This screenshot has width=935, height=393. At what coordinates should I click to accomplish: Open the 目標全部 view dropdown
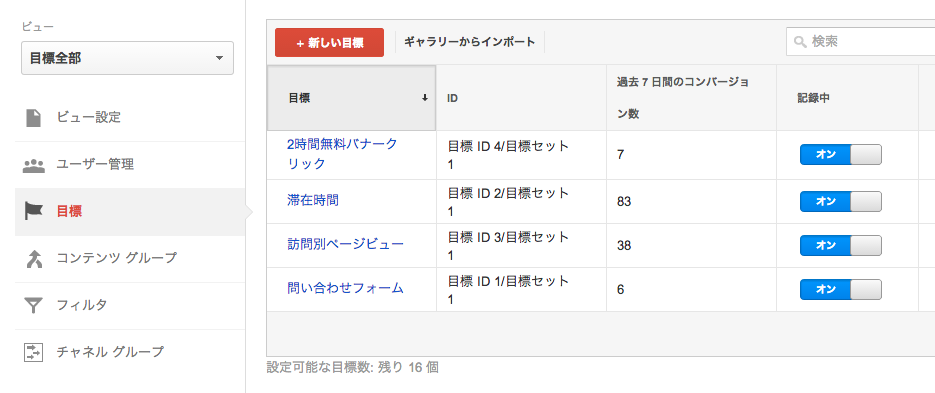[127, 58]
